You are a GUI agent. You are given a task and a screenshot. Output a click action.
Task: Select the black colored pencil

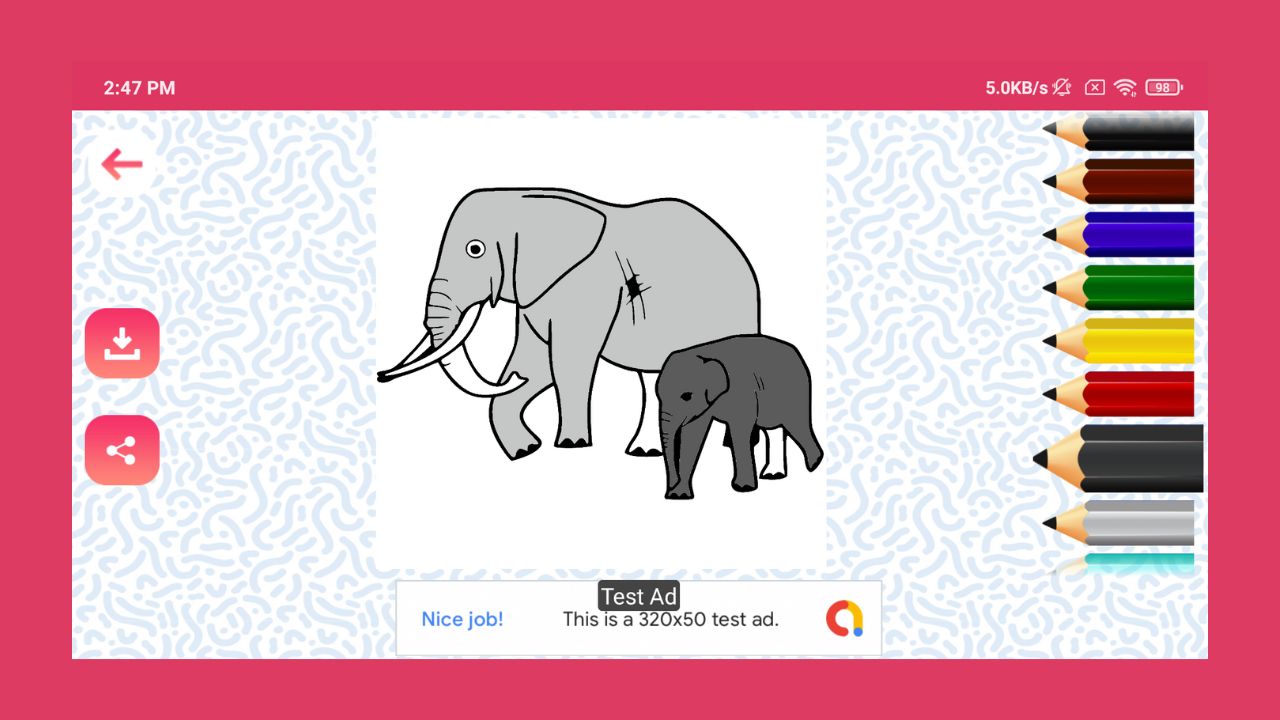(1119, 131)
